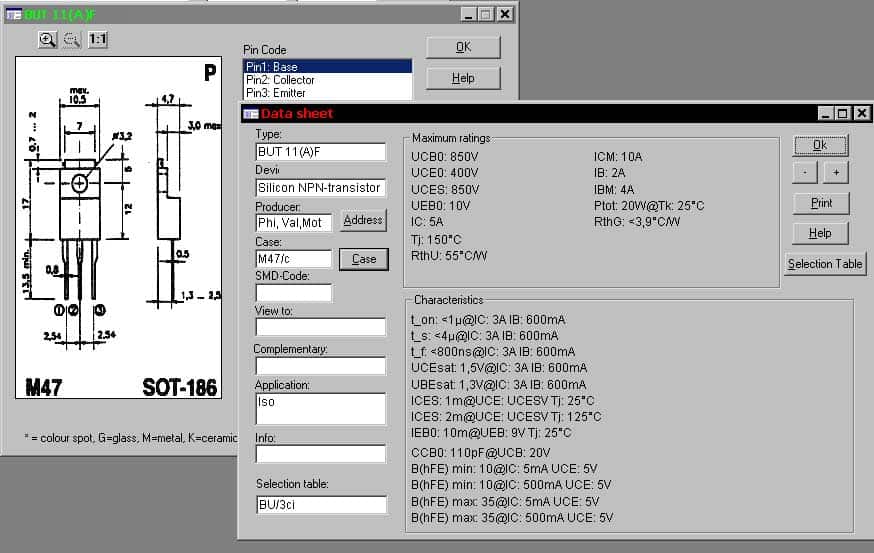This screenshot has height=553, width=874.
Task: Go to next entry with plus button
Action: point(836,172)
